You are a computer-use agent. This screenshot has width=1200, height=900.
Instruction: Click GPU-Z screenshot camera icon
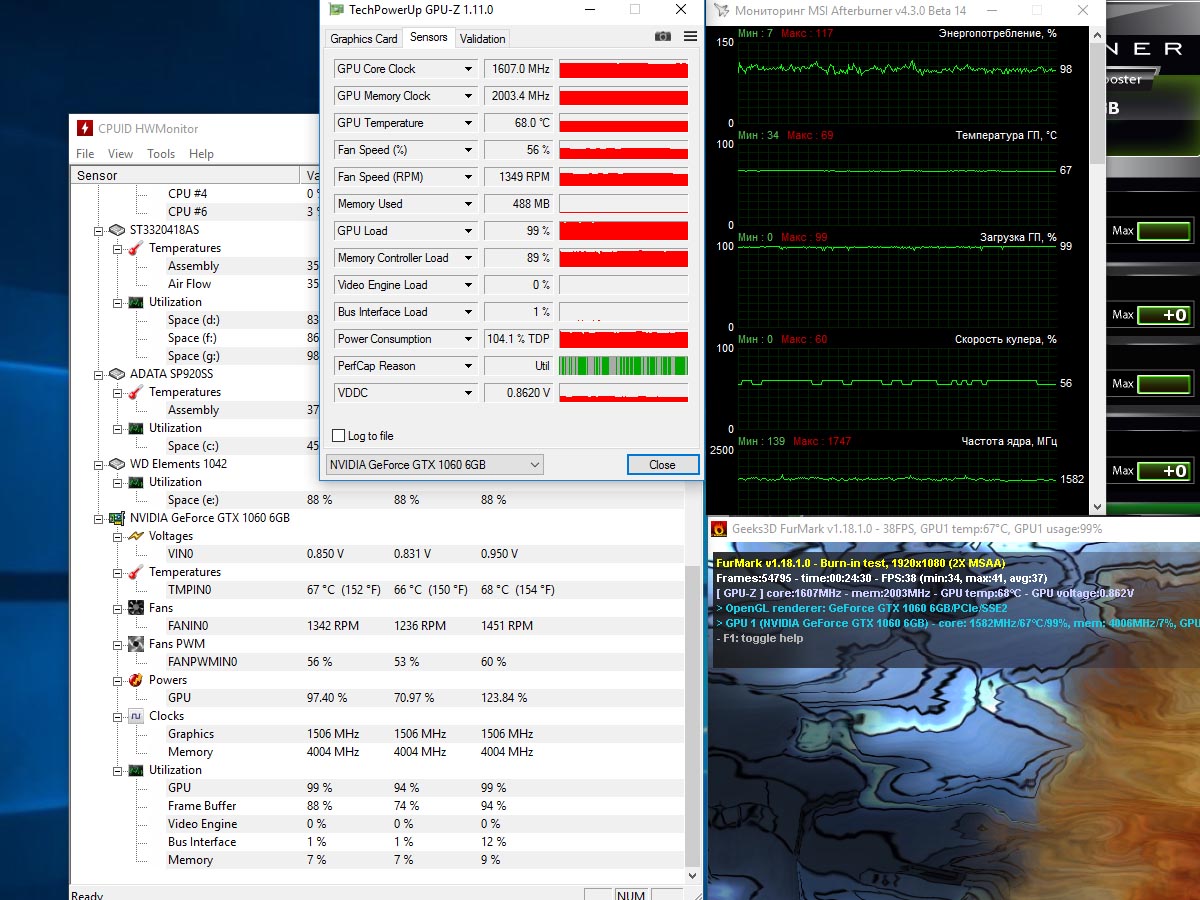(662, 36)
